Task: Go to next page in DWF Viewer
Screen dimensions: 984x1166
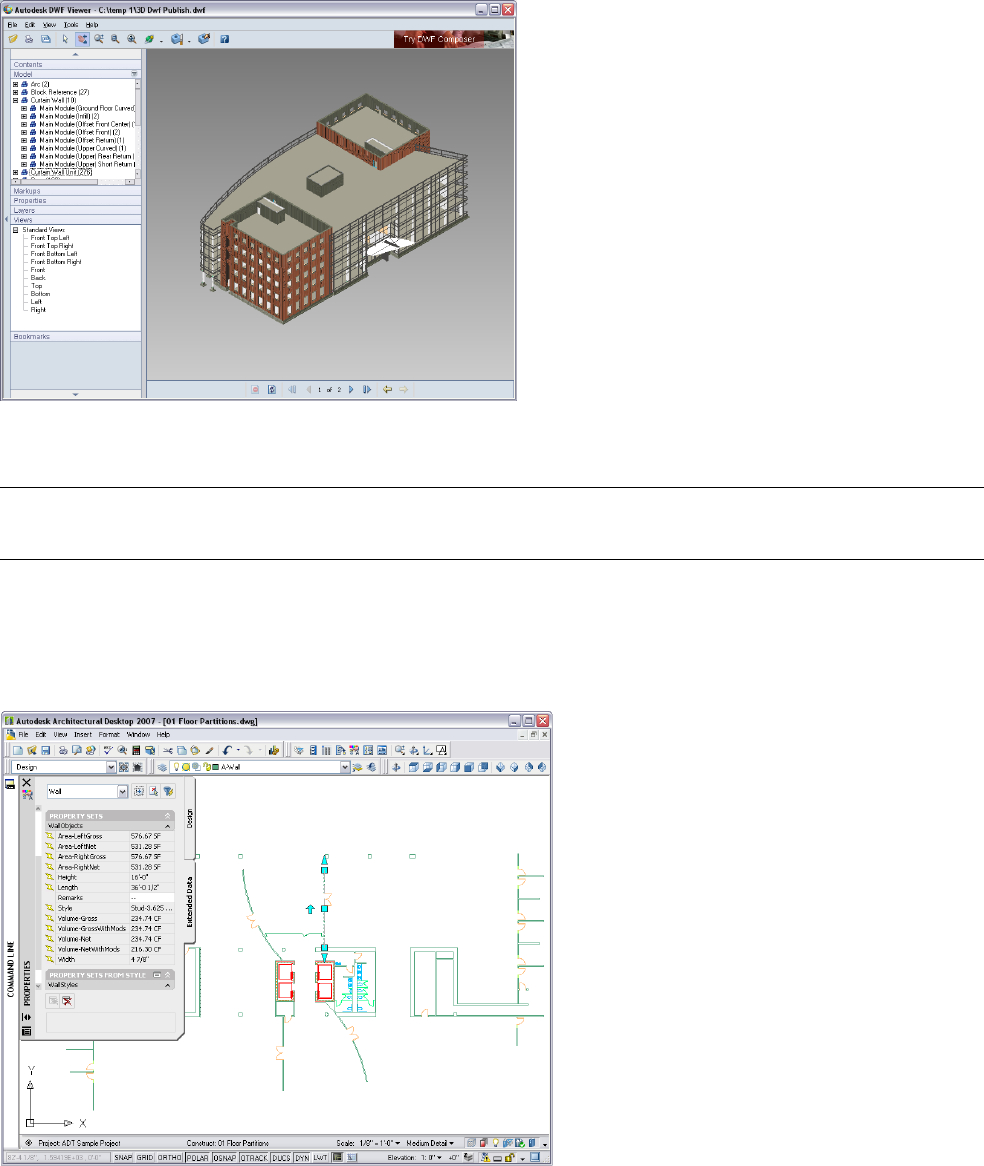Action: (352, 389)
